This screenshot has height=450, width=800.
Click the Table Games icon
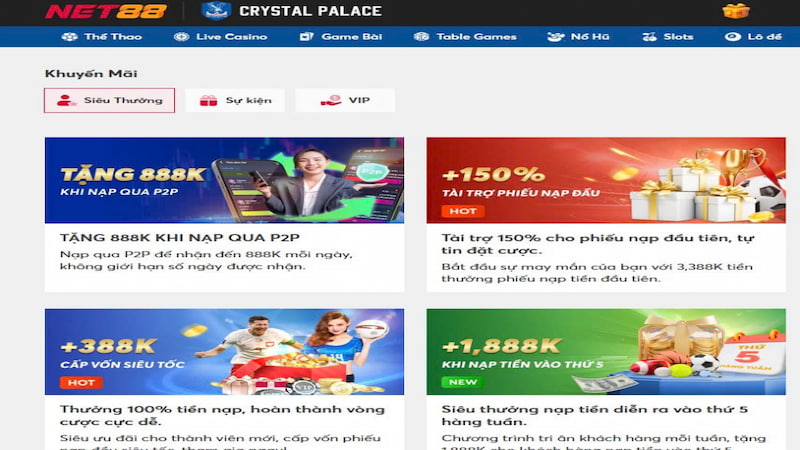421,37
